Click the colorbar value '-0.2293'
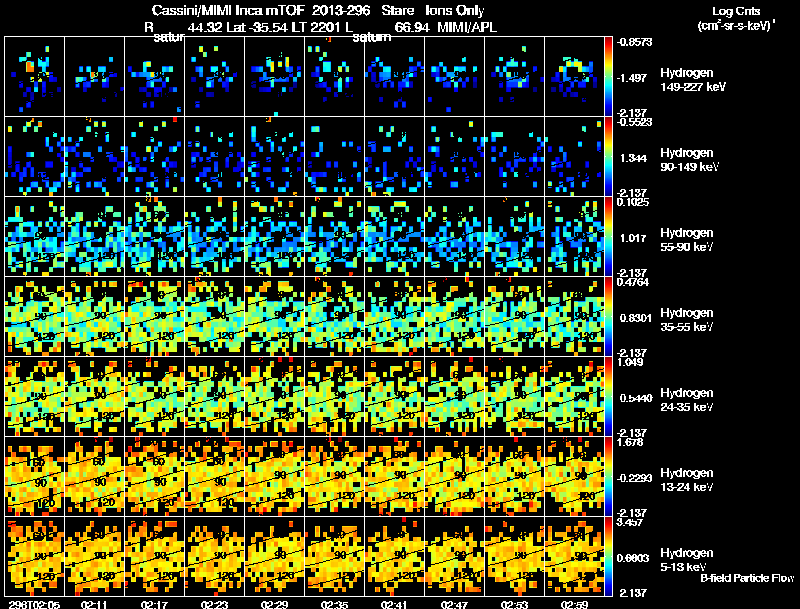800x609 pixels. coord(635,478)
